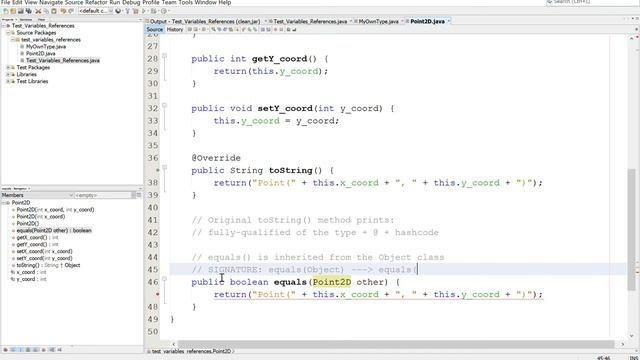
Task: Select toString() : String in the Navigator
Action: 48,265
